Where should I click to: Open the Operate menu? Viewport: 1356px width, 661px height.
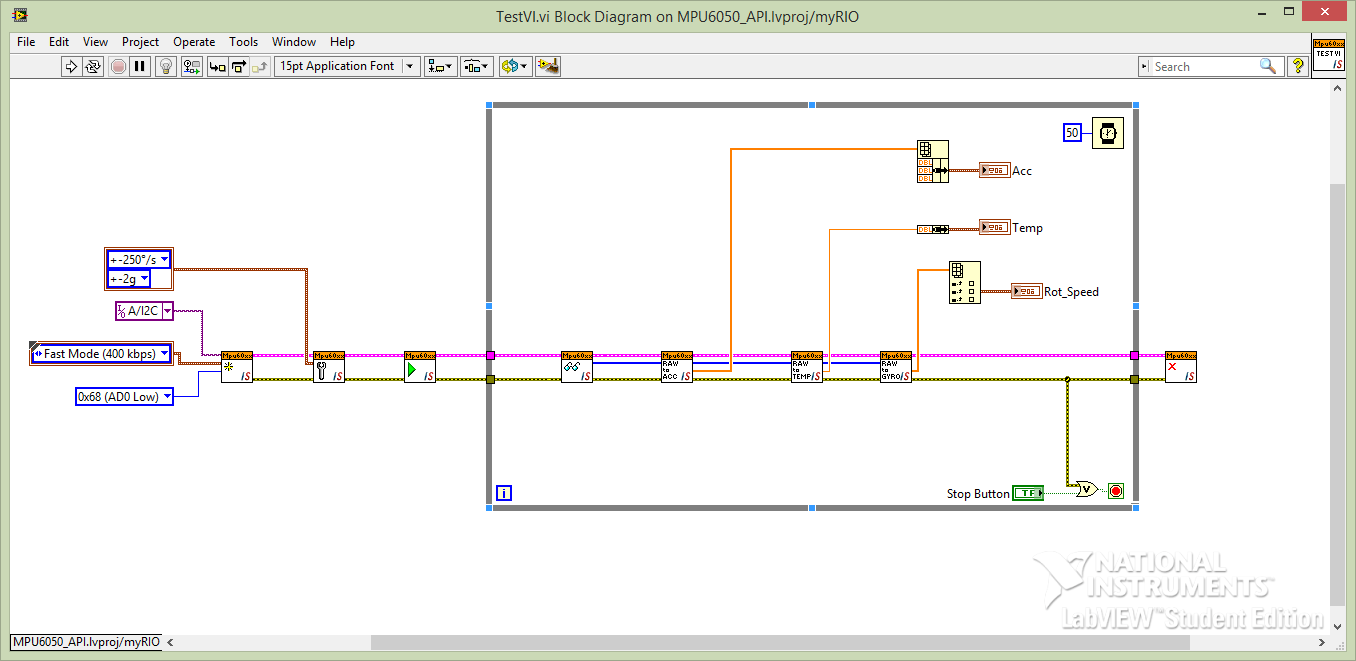click(x=194, y=42)
